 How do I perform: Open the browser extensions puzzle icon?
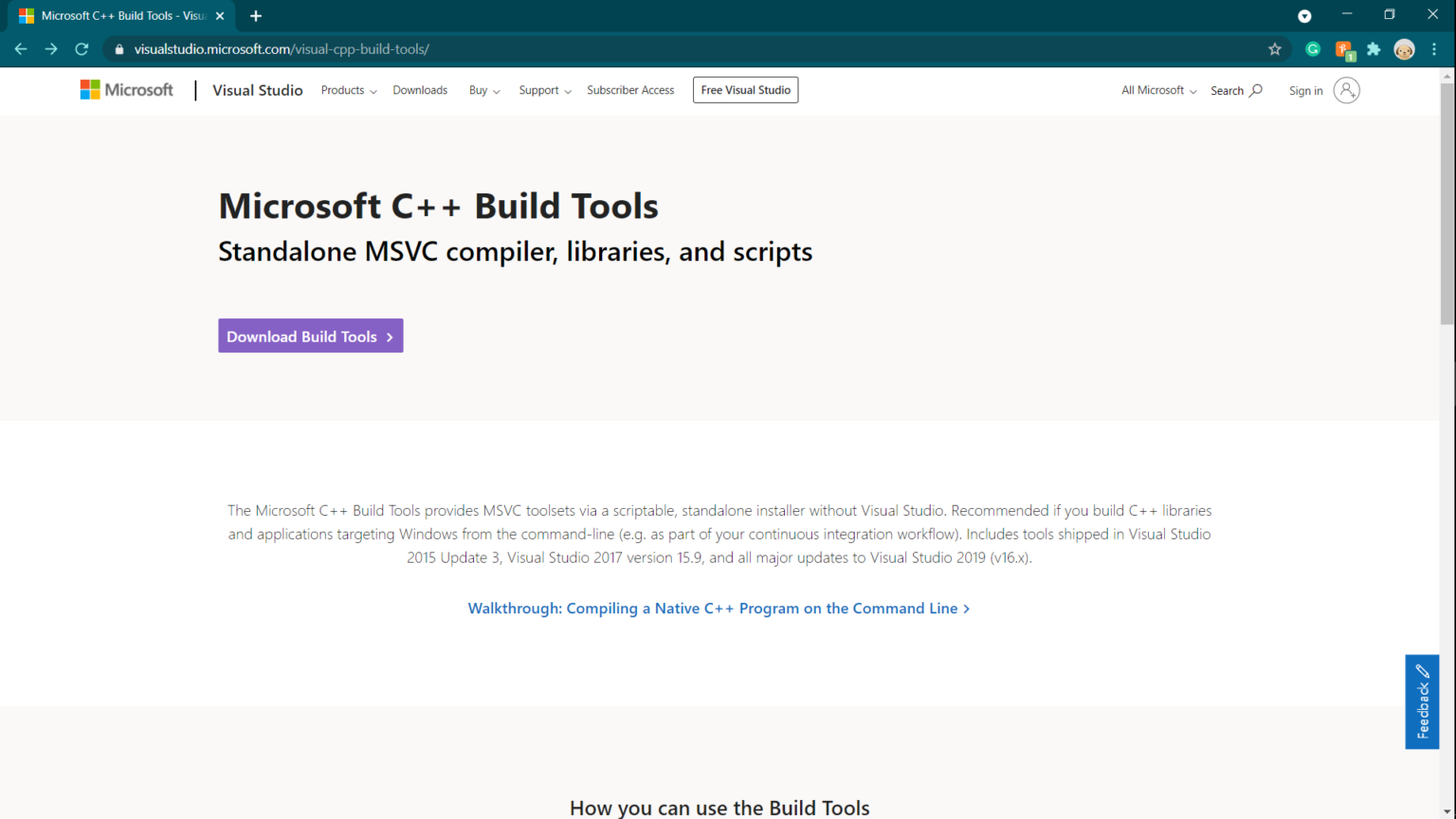pos(1374,48)
